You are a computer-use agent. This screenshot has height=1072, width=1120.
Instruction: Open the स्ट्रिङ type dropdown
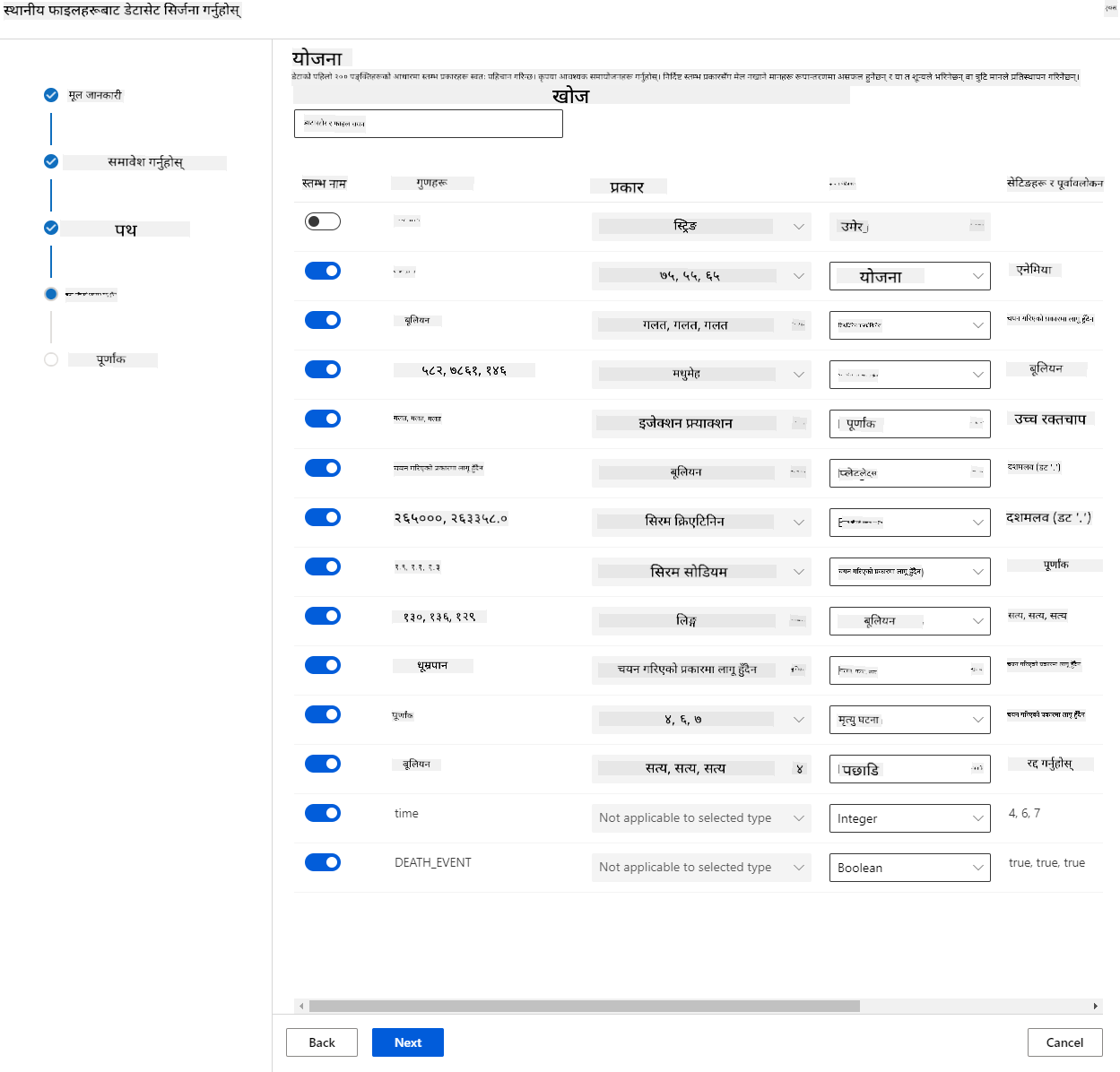pos(701,227)
